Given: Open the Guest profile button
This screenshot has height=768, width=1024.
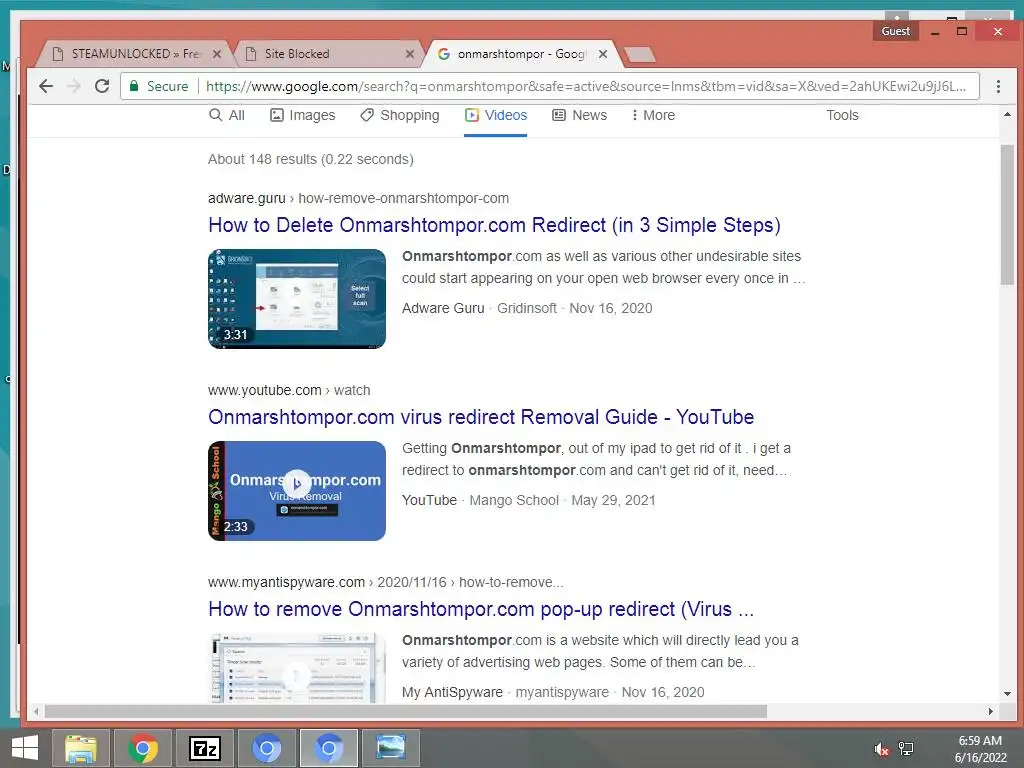Looking at the screenshot, I should pyautogui.click(x=895, y=31).
